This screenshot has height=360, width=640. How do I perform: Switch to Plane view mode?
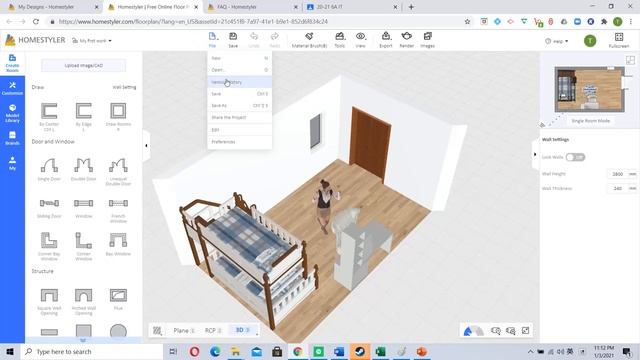184,330
